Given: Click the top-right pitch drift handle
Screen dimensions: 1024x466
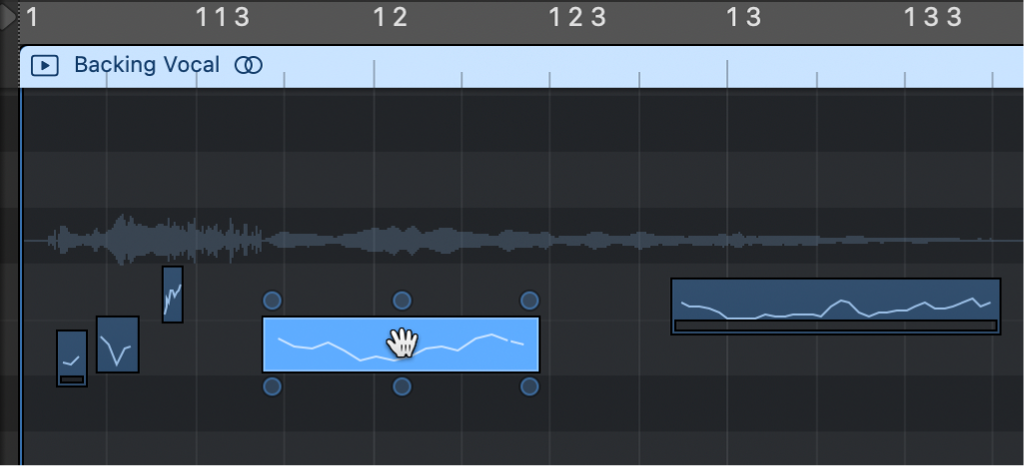Looking at the screenshot, I should click(530, 300).
